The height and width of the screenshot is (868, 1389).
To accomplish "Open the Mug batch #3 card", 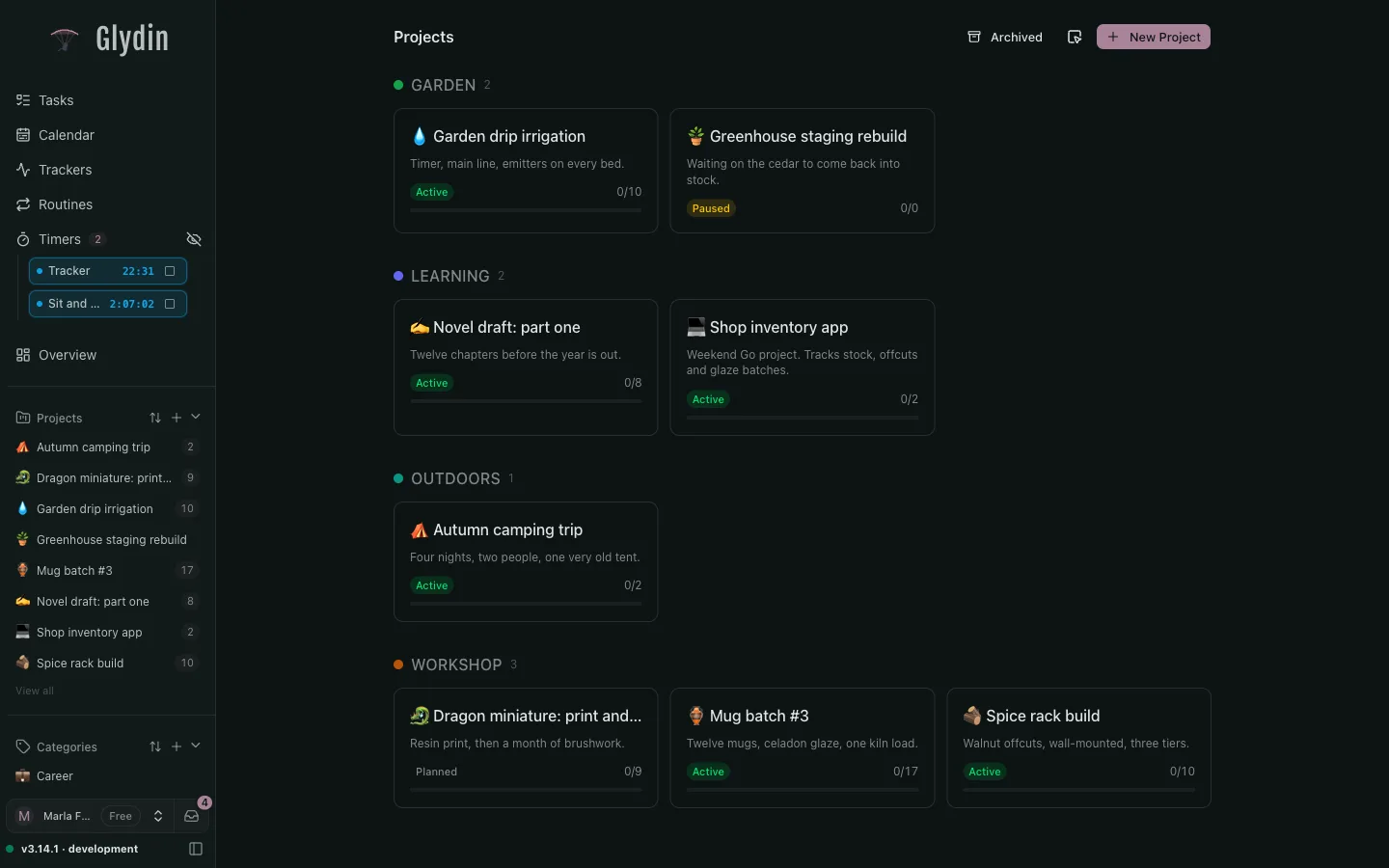I will (x=803, y=747).
